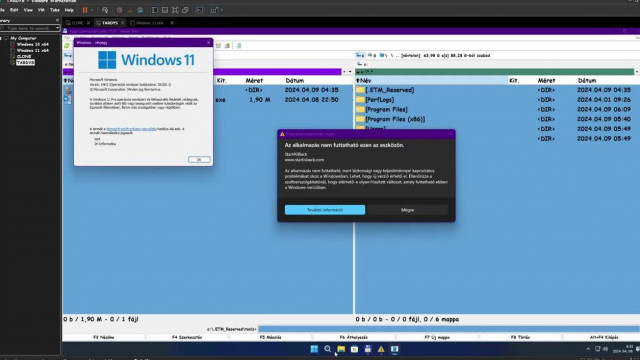Click OK in the Windows 11 about dialog
Image resolution: width=640 pixels, height=360 pixels.
pyautogui.click(x=199, y=159)
